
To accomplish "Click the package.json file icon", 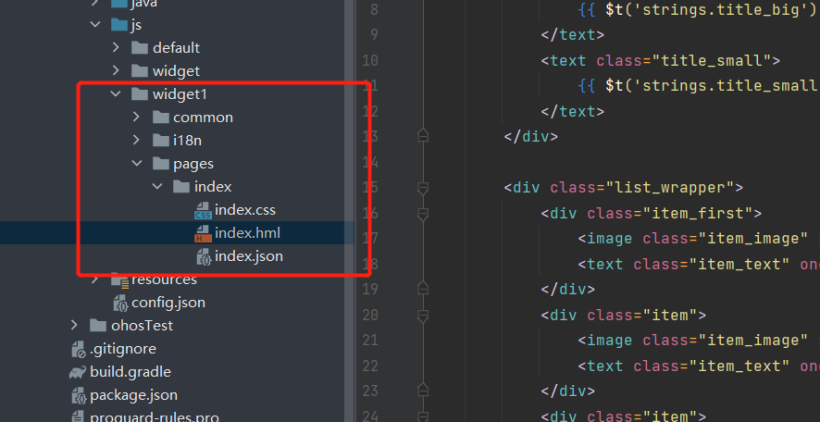I will [x=78, y=395].
